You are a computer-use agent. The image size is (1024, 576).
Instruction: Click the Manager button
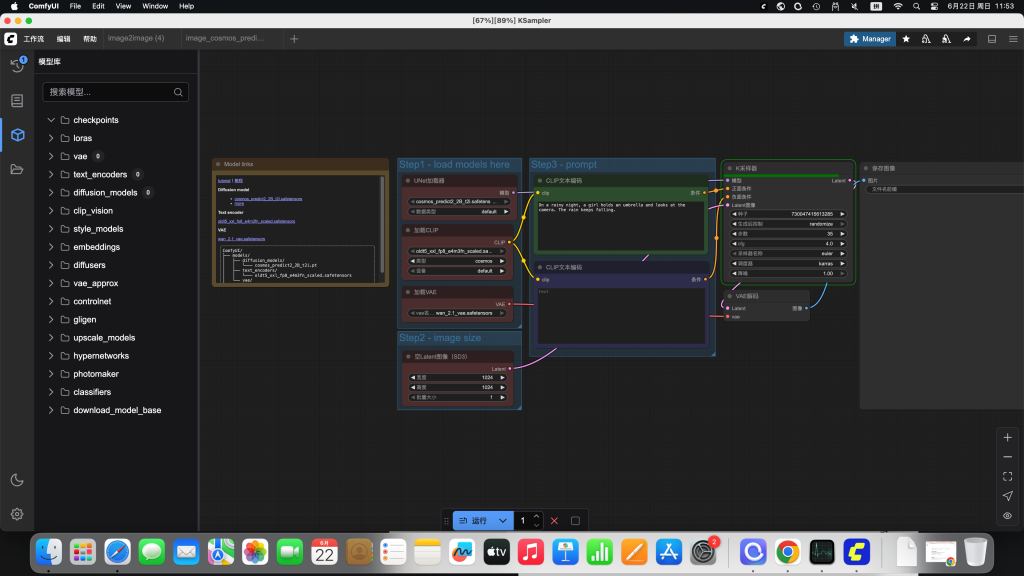coord(870,39)
